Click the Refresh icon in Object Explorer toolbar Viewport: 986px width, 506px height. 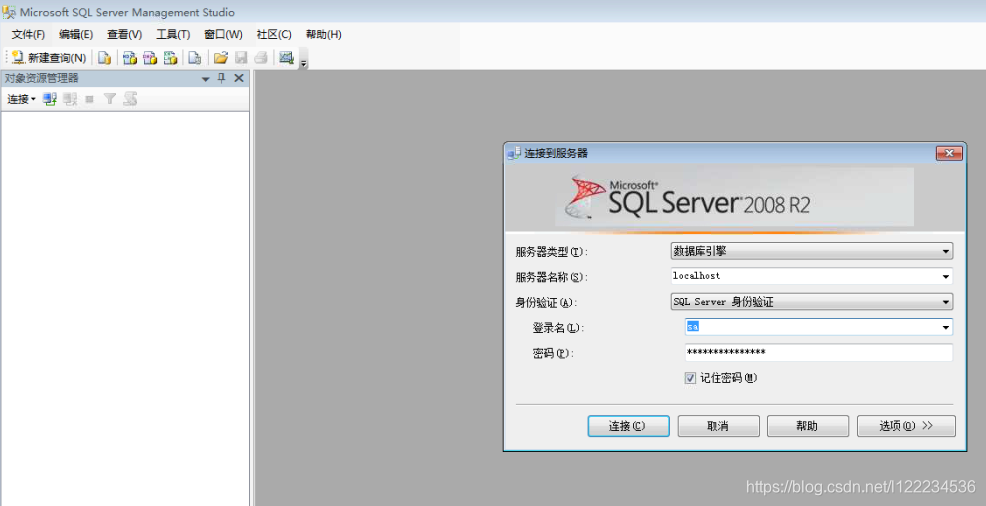[130, 99]
